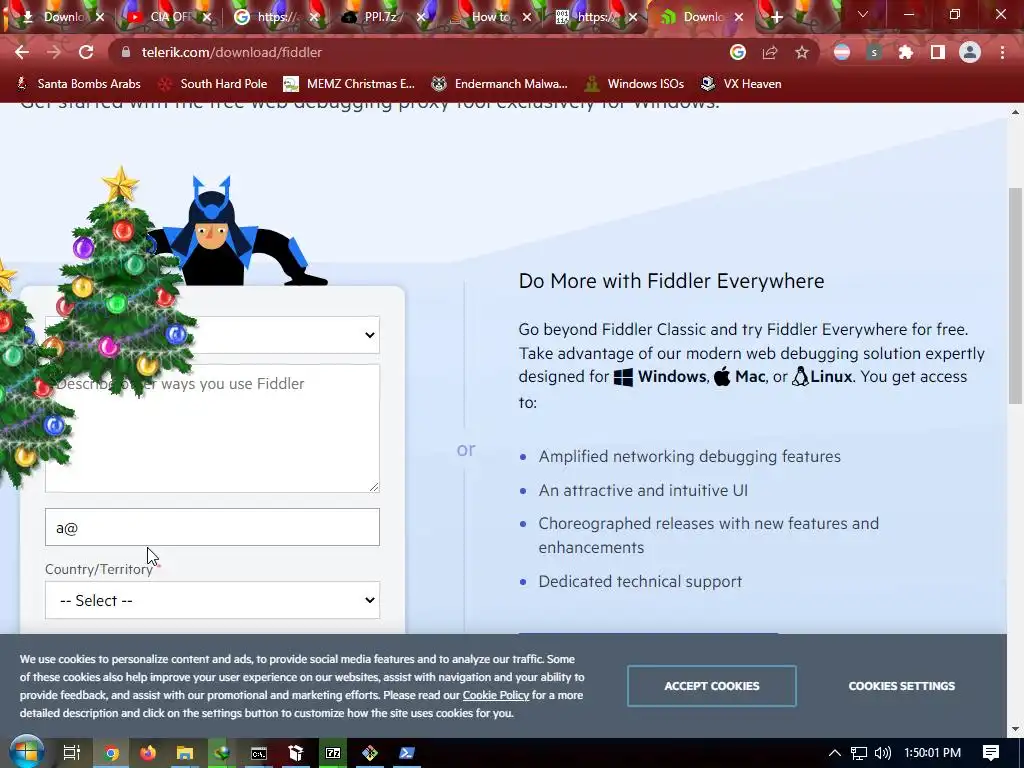Open the Chrome profile avatar

click(x=970, y=52)
